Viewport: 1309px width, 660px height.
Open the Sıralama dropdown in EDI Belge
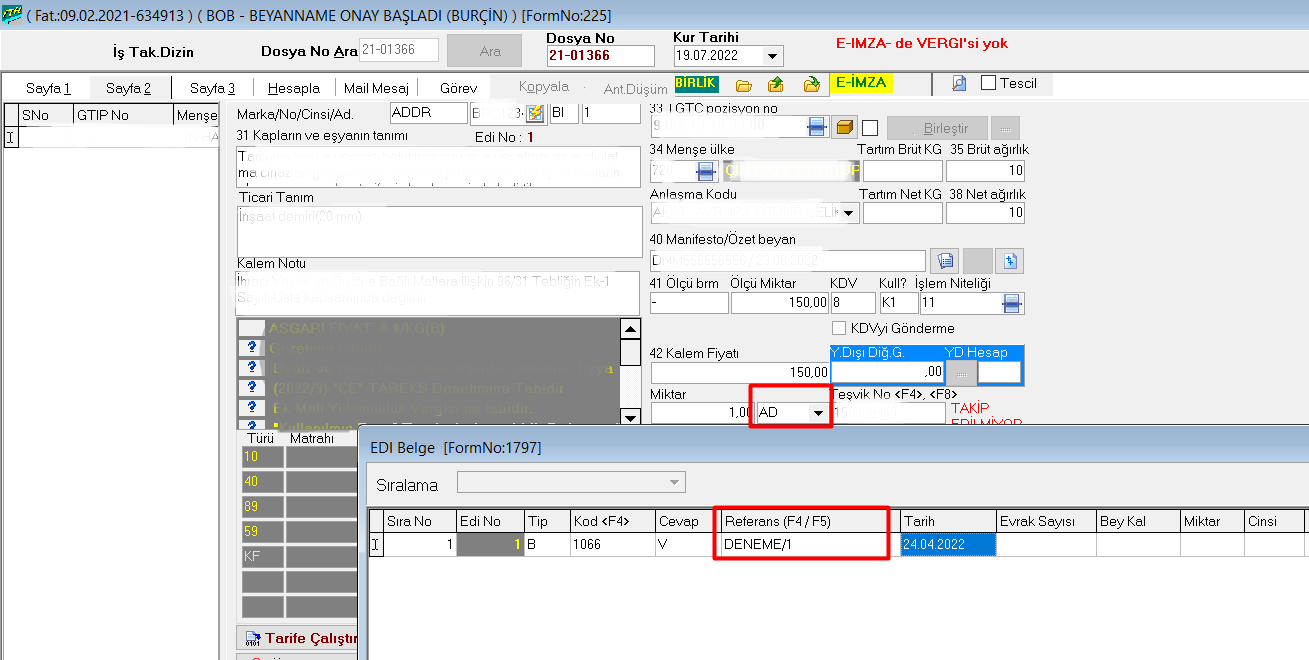tap(675, 484)
